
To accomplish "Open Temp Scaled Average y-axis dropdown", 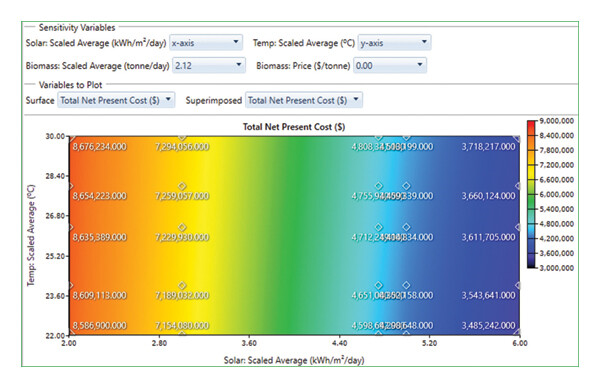I will (394, 43).
